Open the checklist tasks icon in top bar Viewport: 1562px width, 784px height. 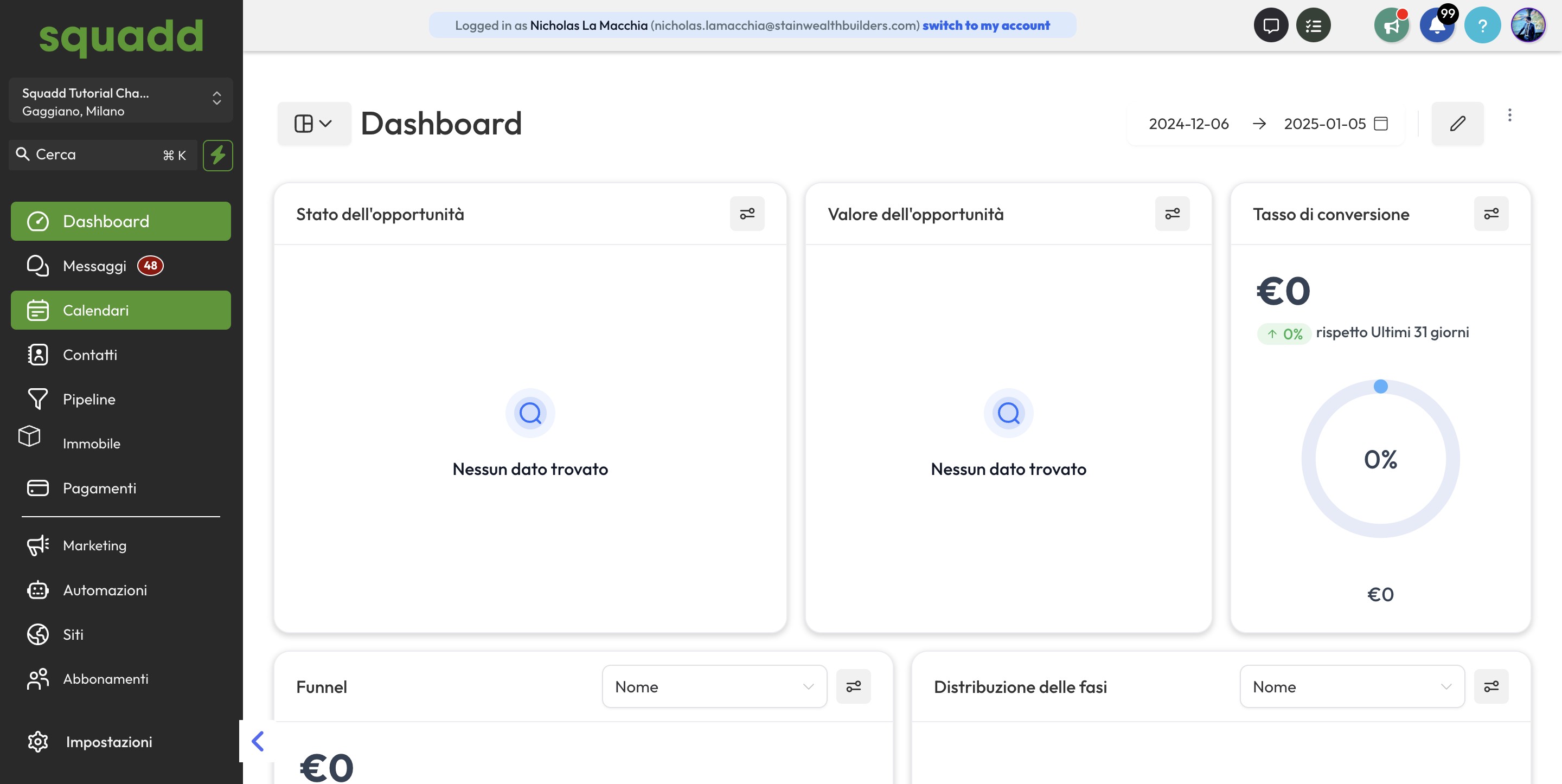point(1313,25)
